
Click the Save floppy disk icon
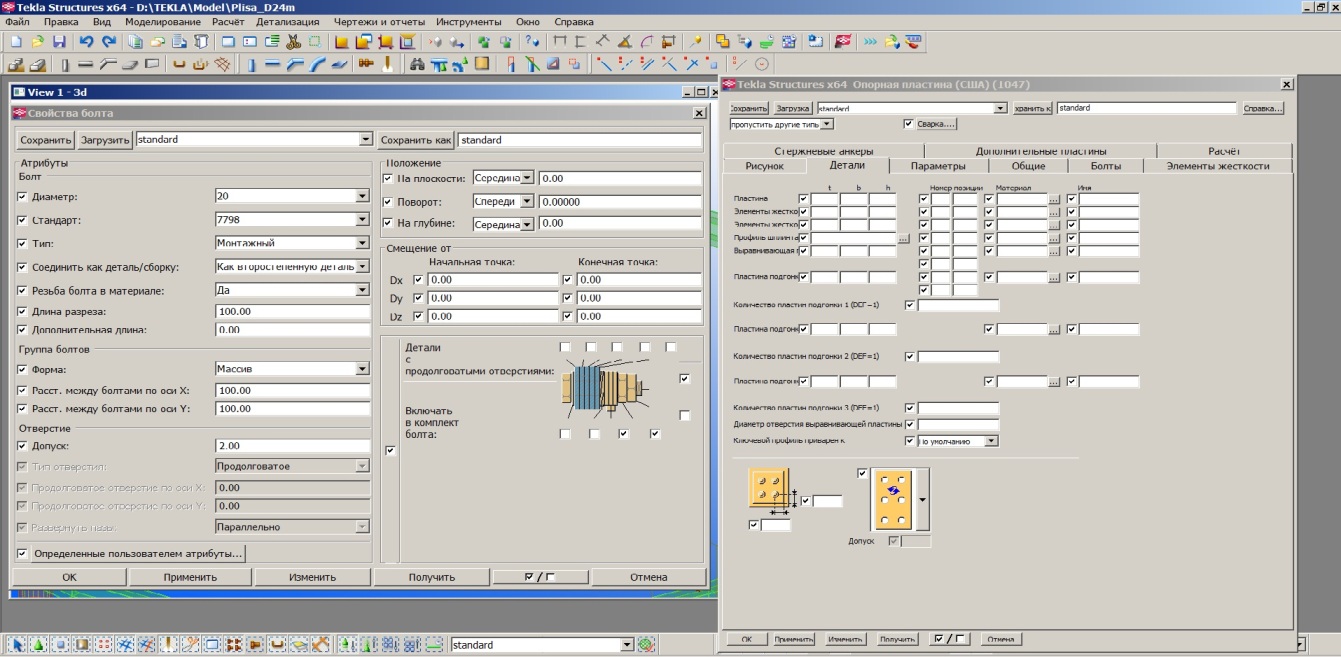(x=59, y=42)
